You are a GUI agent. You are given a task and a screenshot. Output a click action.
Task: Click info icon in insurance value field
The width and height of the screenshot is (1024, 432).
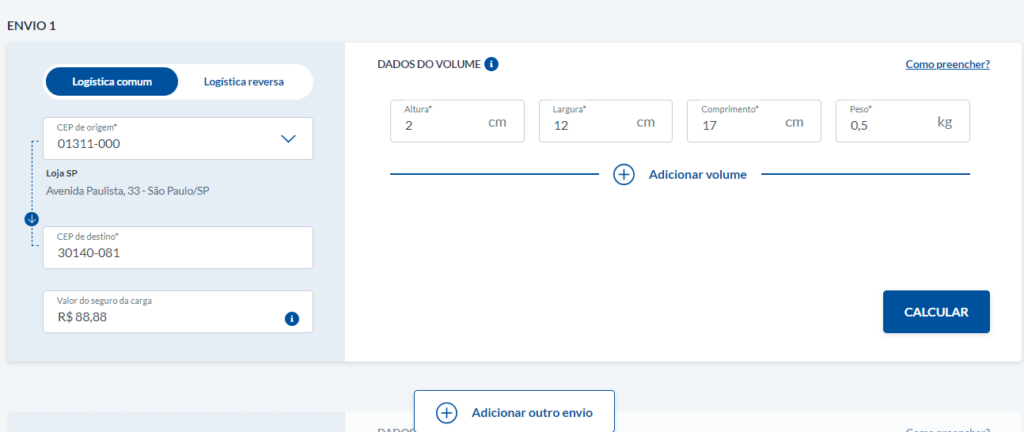[292, 318]
